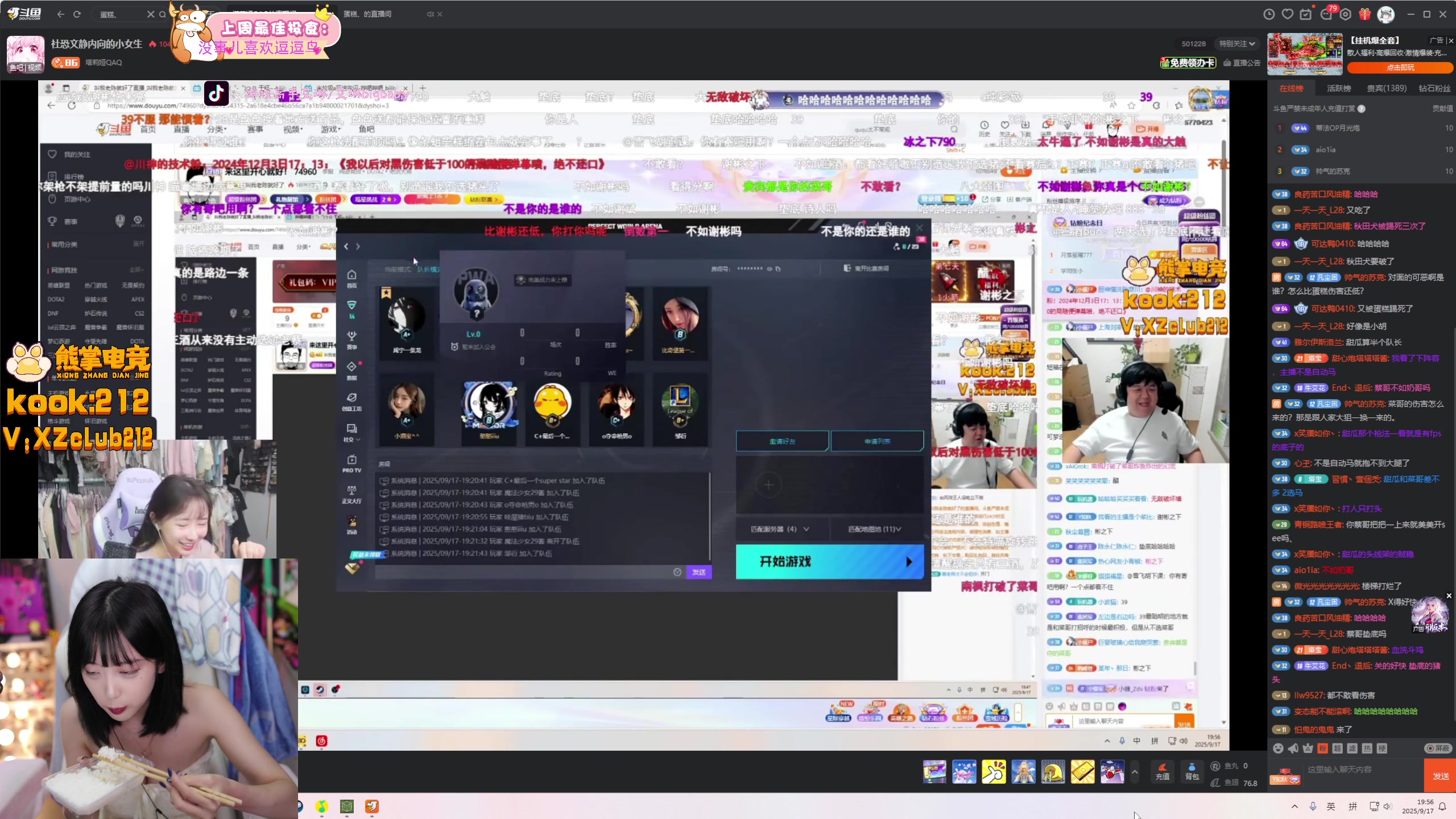Open the user profile avatar

coord(1386,14)
